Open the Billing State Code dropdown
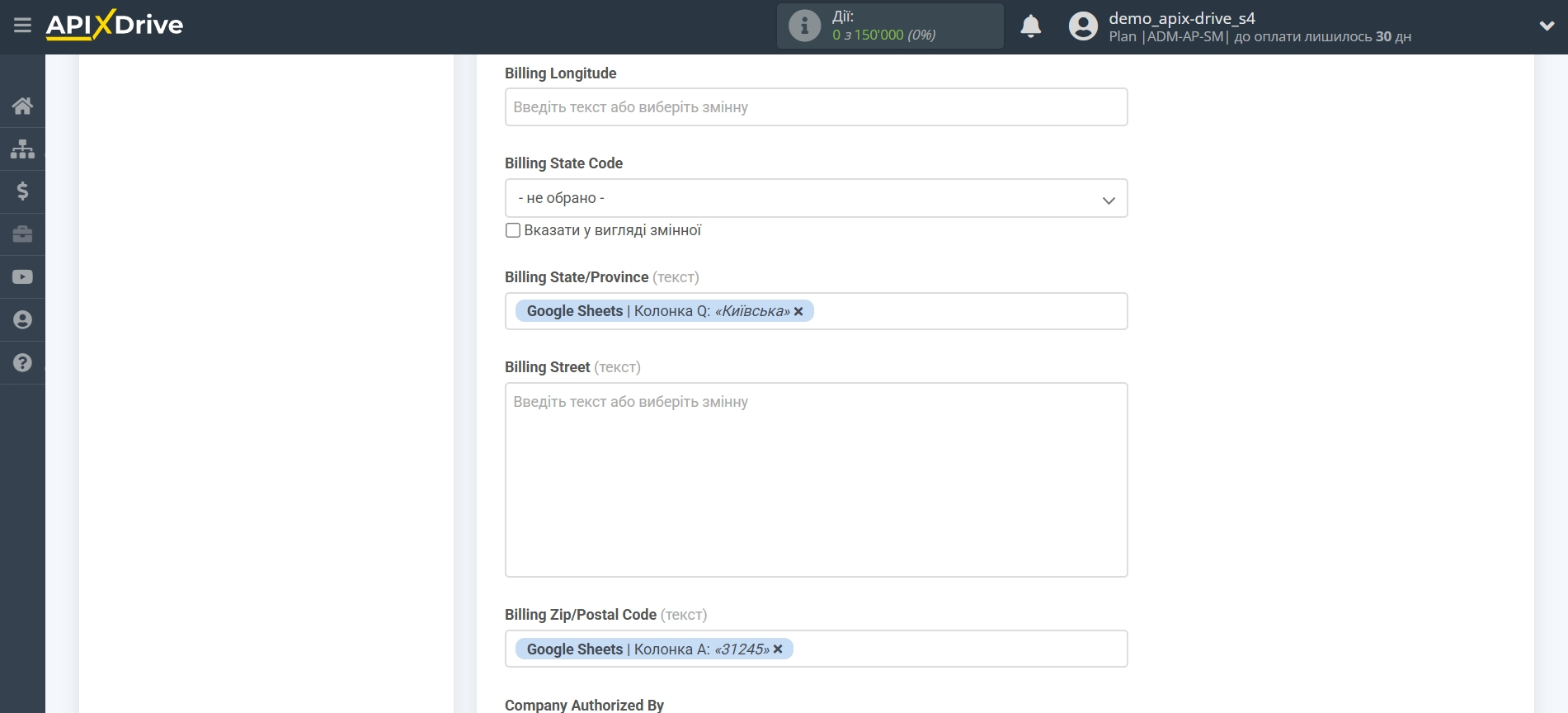The image size is (1568, 713). (816, 198)
